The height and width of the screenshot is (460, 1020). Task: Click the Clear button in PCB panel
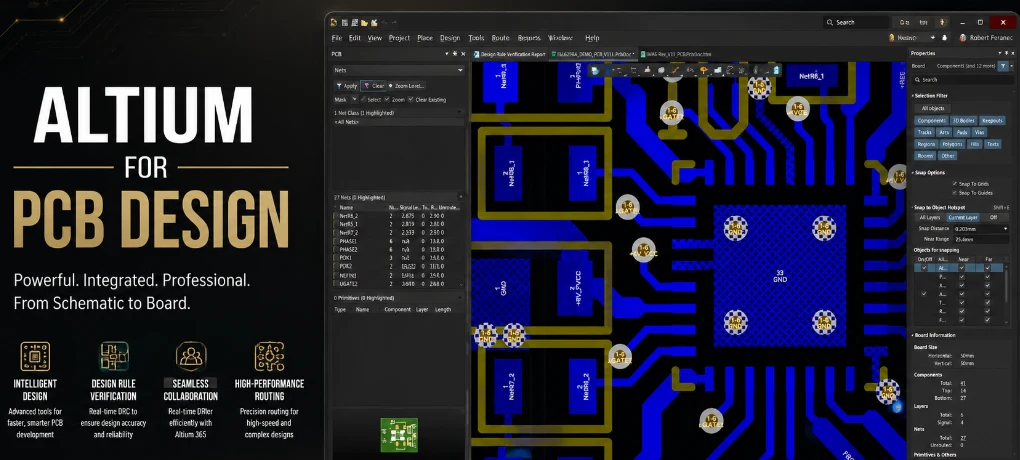[x=374, y=86]
